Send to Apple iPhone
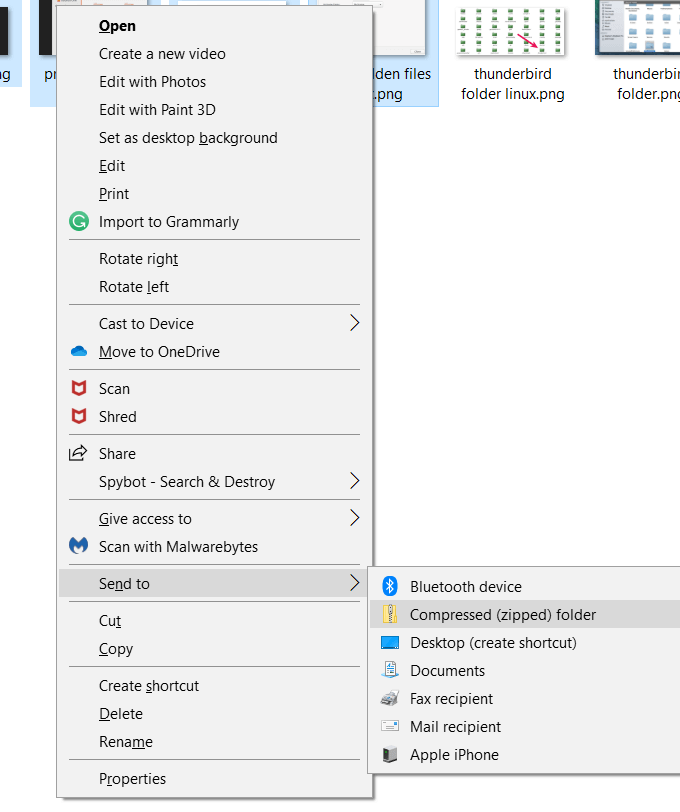680x812 pixels. pos(525,755)
